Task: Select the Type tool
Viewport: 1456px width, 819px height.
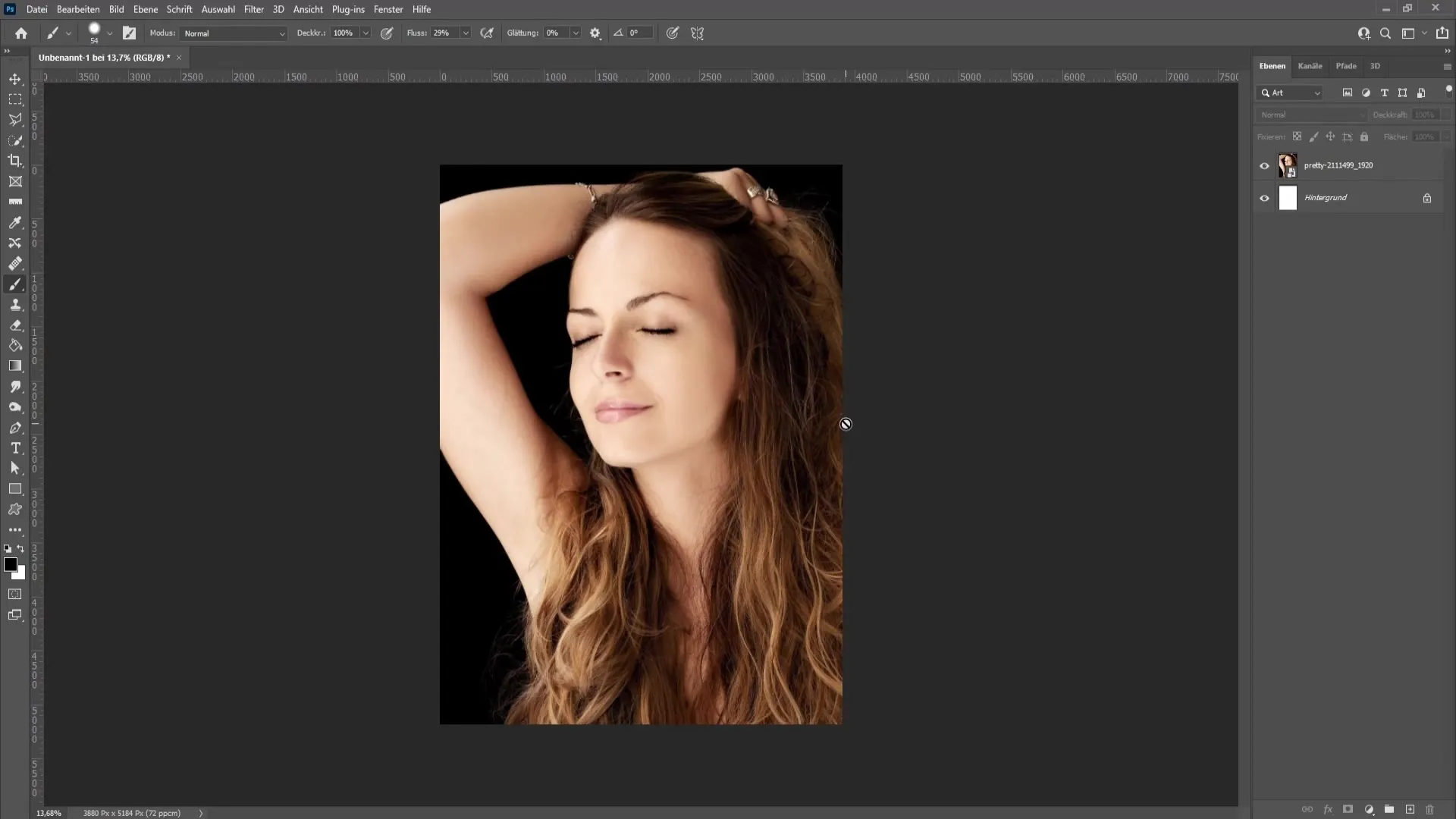Action: [x=15, y=449]
